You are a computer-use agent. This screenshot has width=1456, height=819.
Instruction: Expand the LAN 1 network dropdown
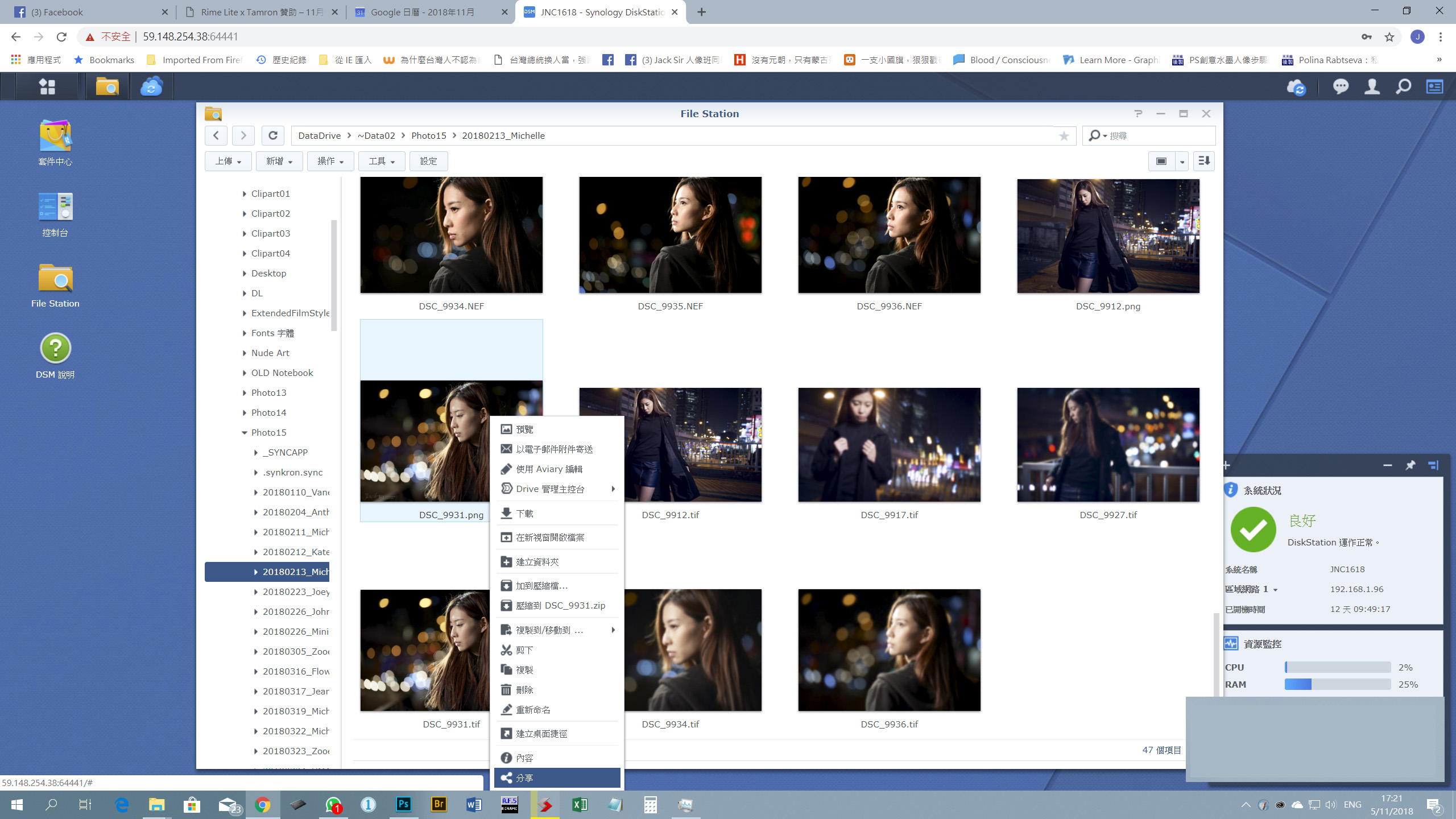pos(1275,590)
